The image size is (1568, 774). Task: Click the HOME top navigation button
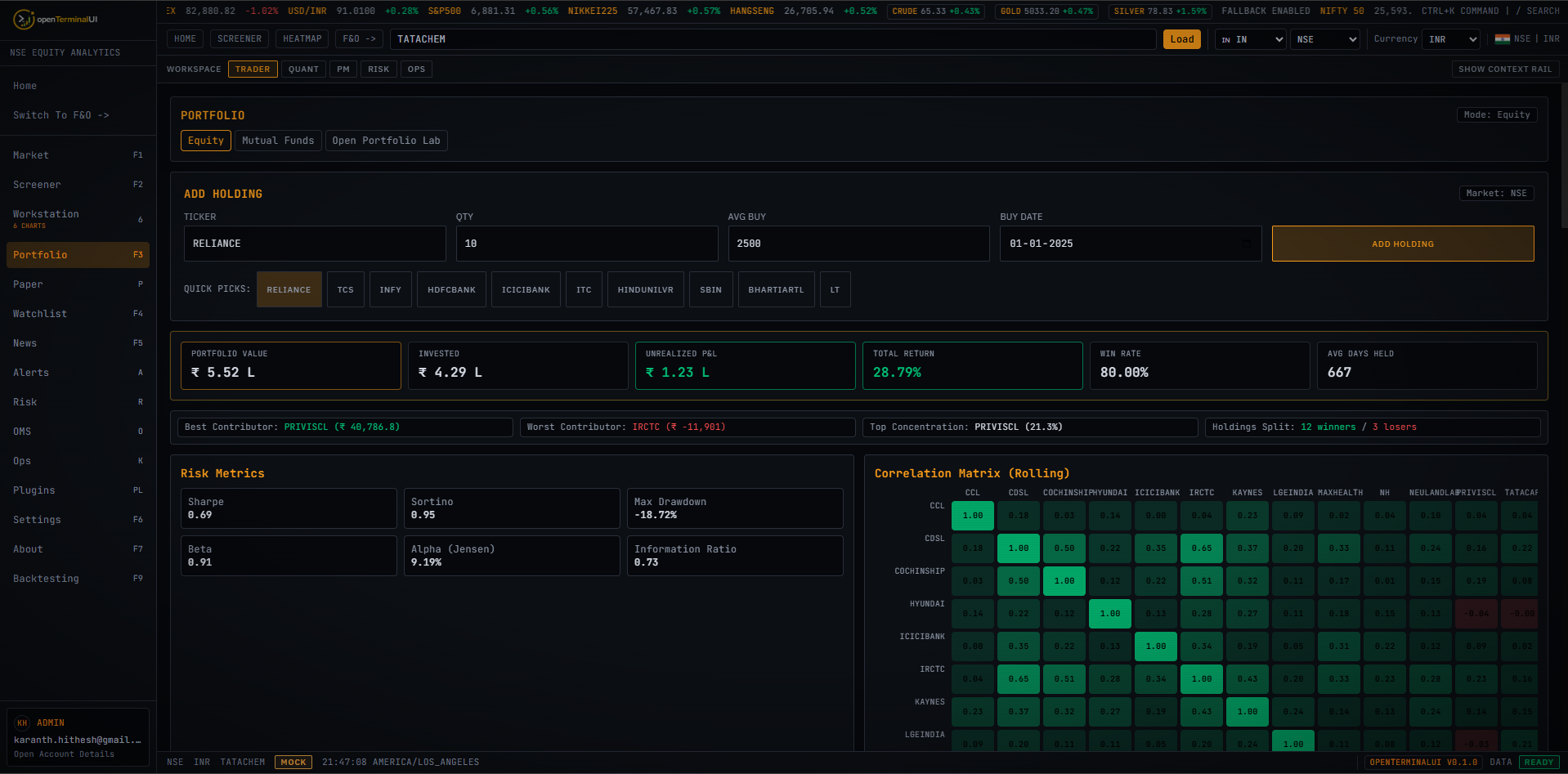tap(186, 39)
